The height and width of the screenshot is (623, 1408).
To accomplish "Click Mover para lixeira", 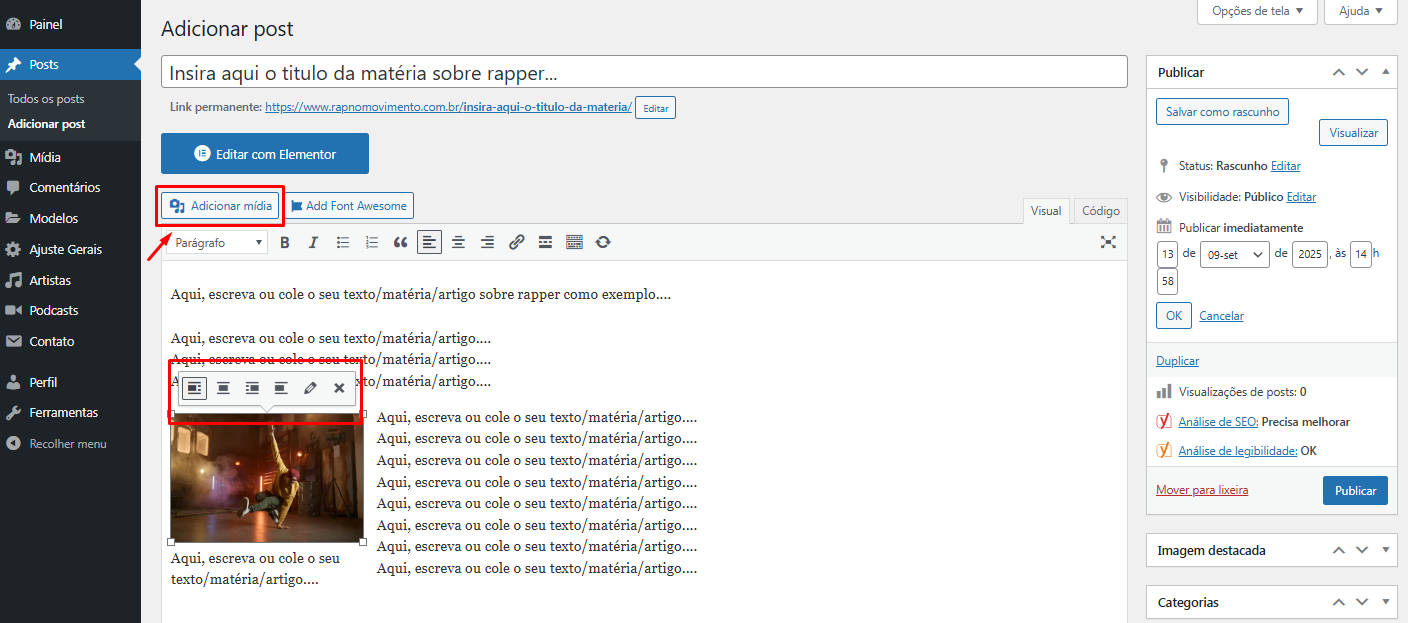I will point(1202,490).
